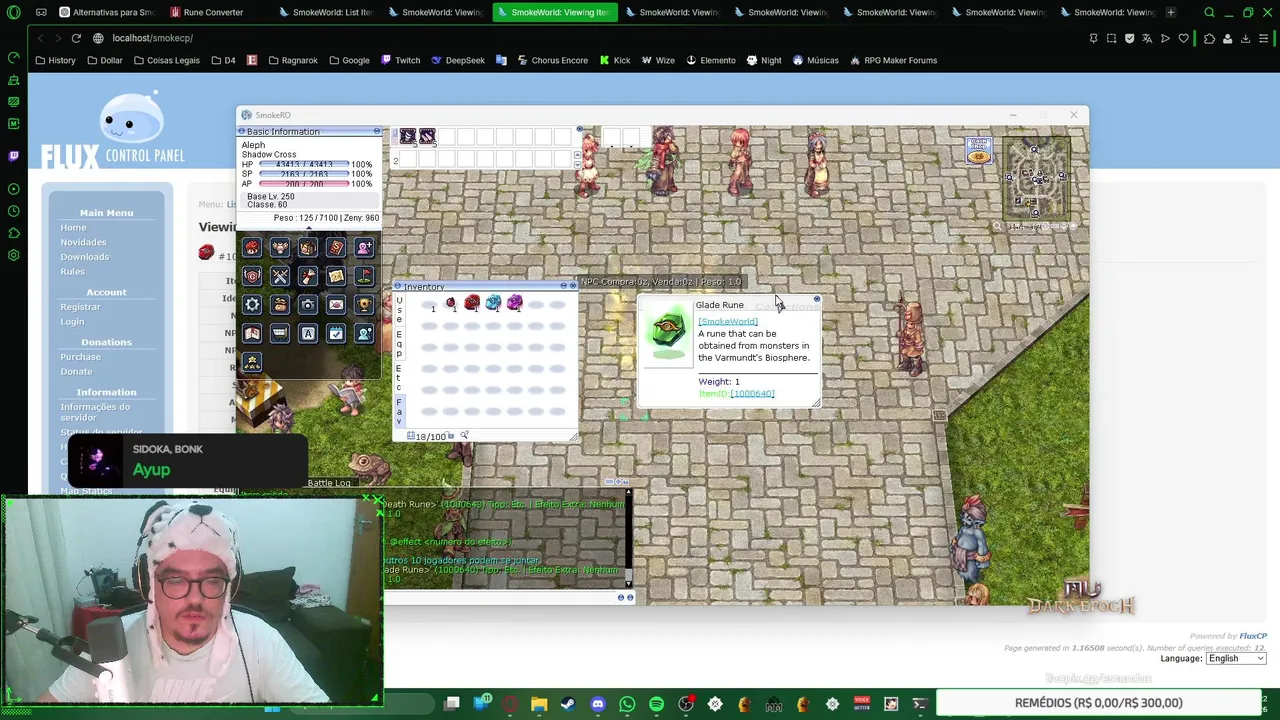Open the star ranking icon in game menu

click(252, 362)
